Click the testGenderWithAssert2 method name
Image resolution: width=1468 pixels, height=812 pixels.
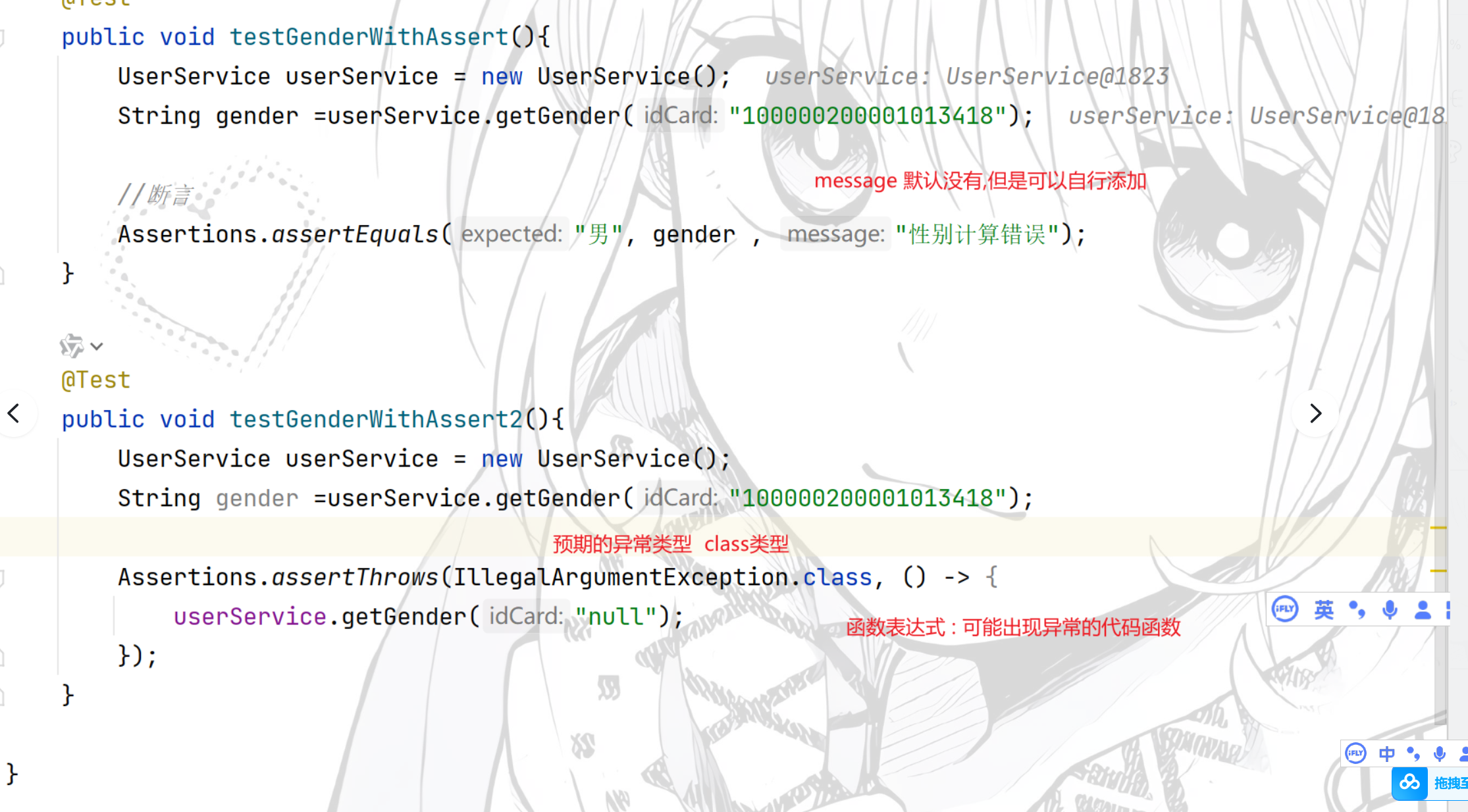coord(375,419)
